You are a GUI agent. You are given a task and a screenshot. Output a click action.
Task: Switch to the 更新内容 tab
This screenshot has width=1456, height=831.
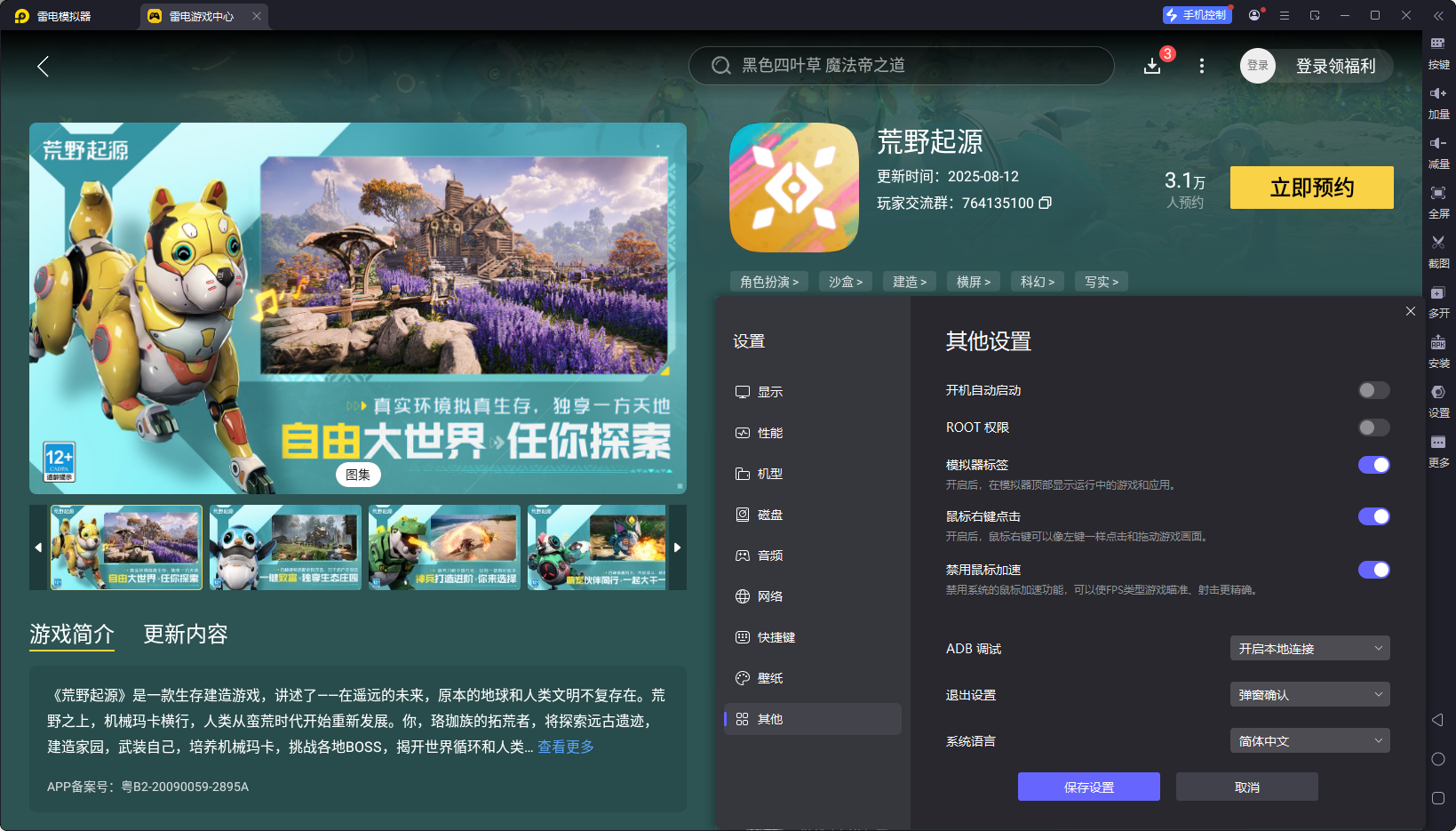[185, 635]
